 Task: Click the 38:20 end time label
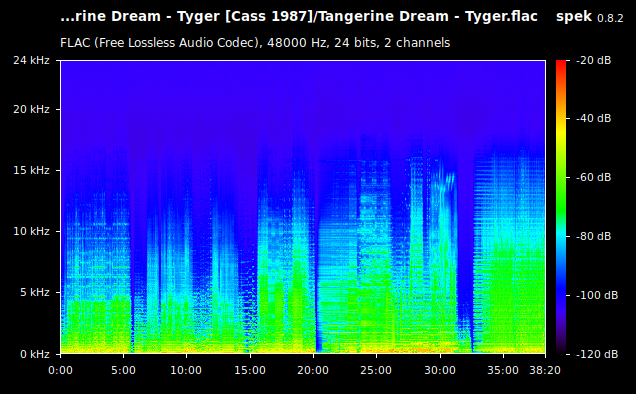tap(545, 370)
